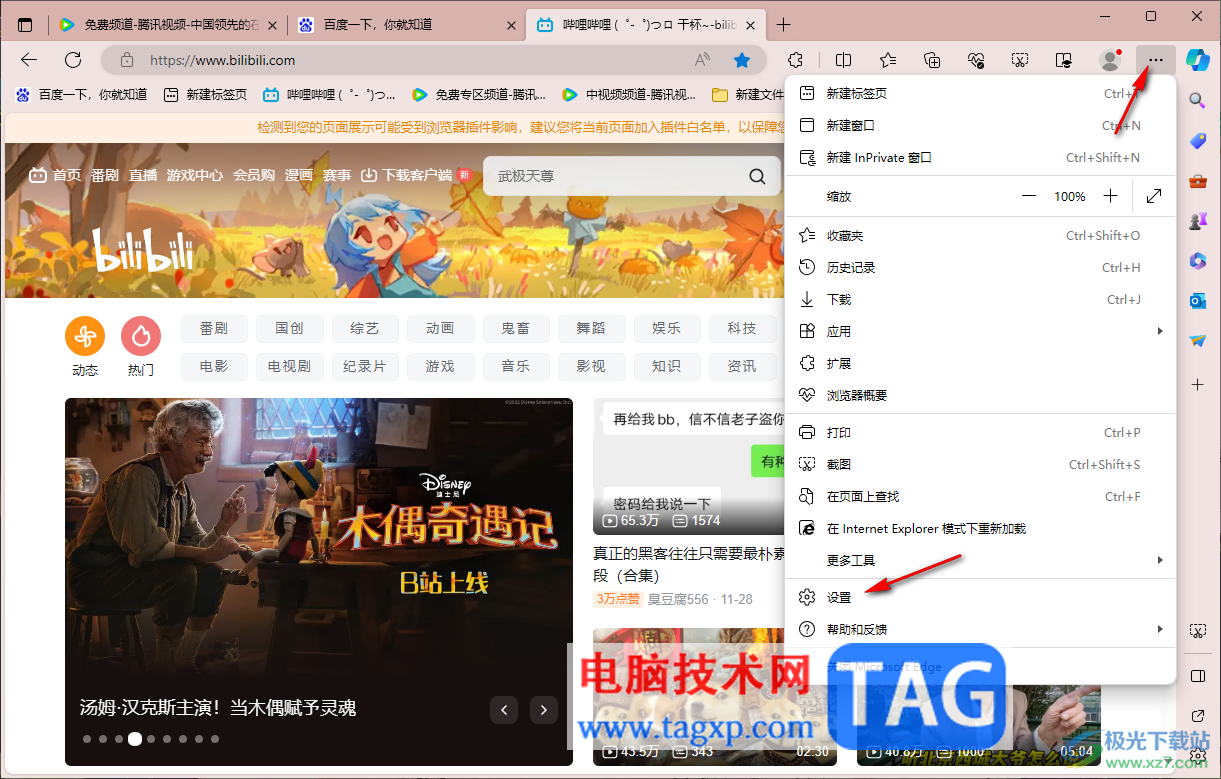
Task: Open the read aloud icon in the address bar
Action: pos(703,60)
